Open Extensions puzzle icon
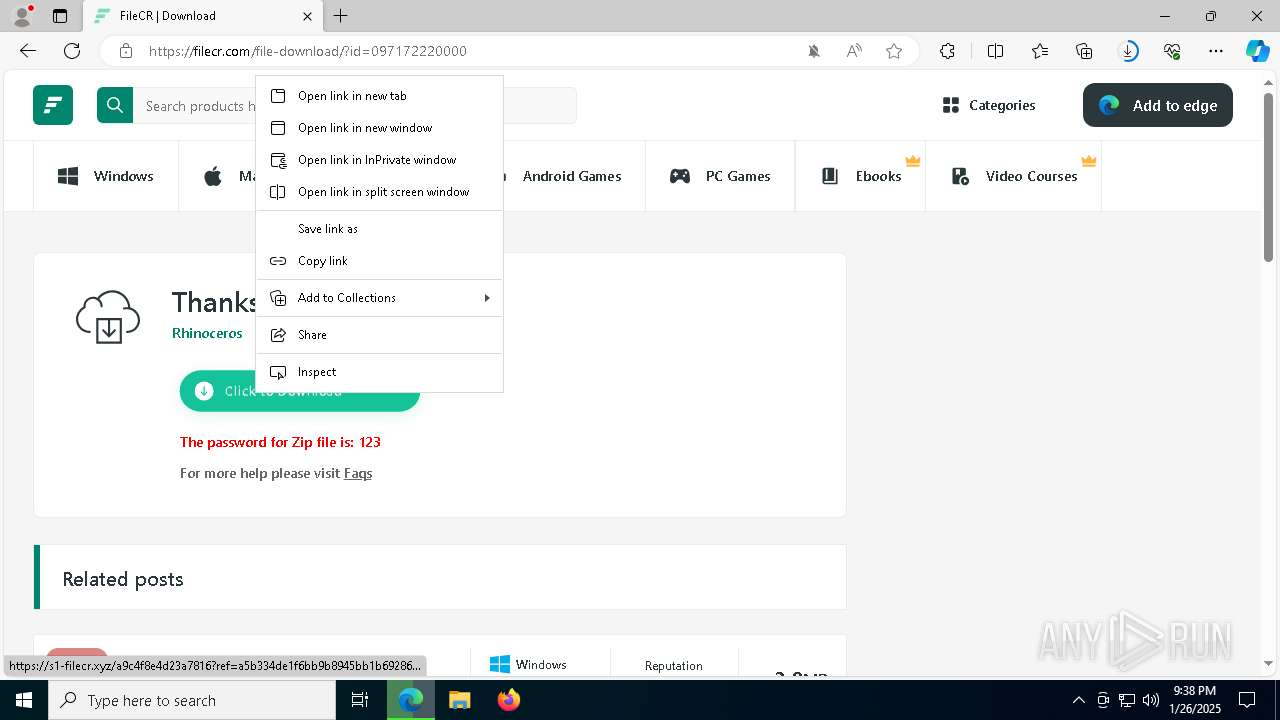The width and height of the screenshot is (1280, 720). coord(947,51)
